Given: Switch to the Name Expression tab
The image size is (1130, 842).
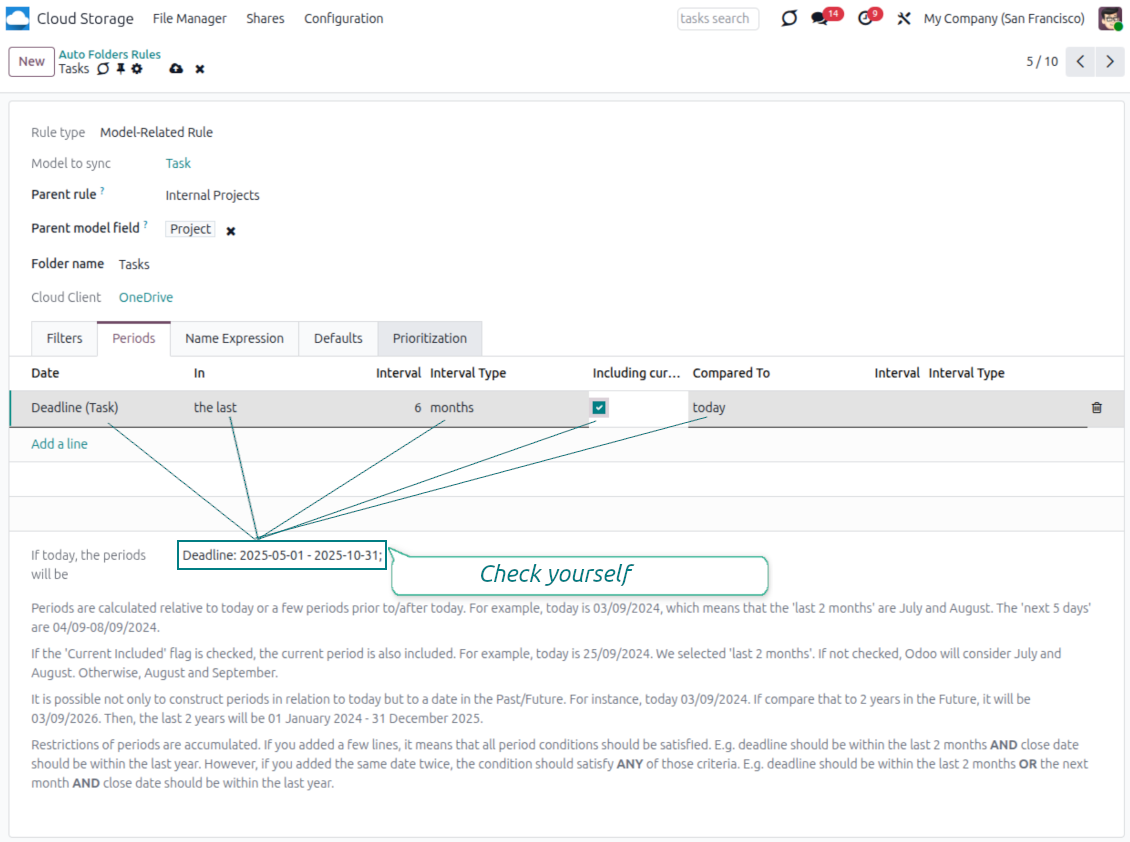Looking at the screenshot, I should [x=234, y=339].
